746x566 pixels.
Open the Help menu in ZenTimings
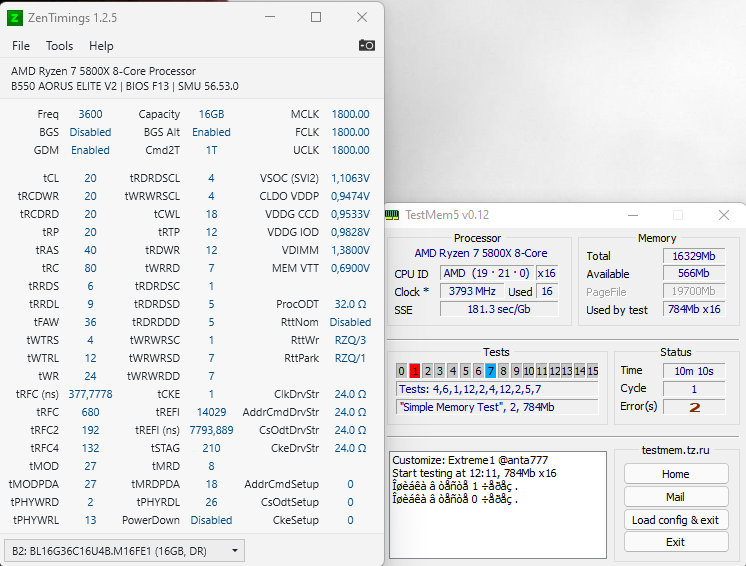pos(101,46)
